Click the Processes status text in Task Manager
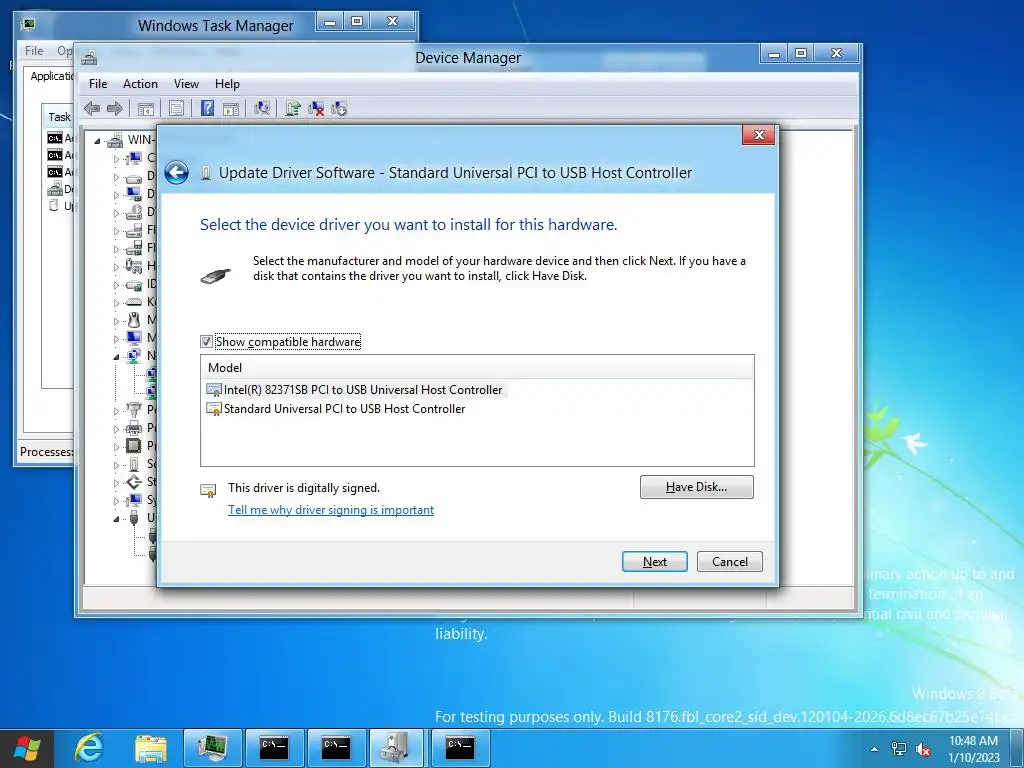The width and height of the screenshot is (1024, 768). pyautogui.click(x=46, y=451)
